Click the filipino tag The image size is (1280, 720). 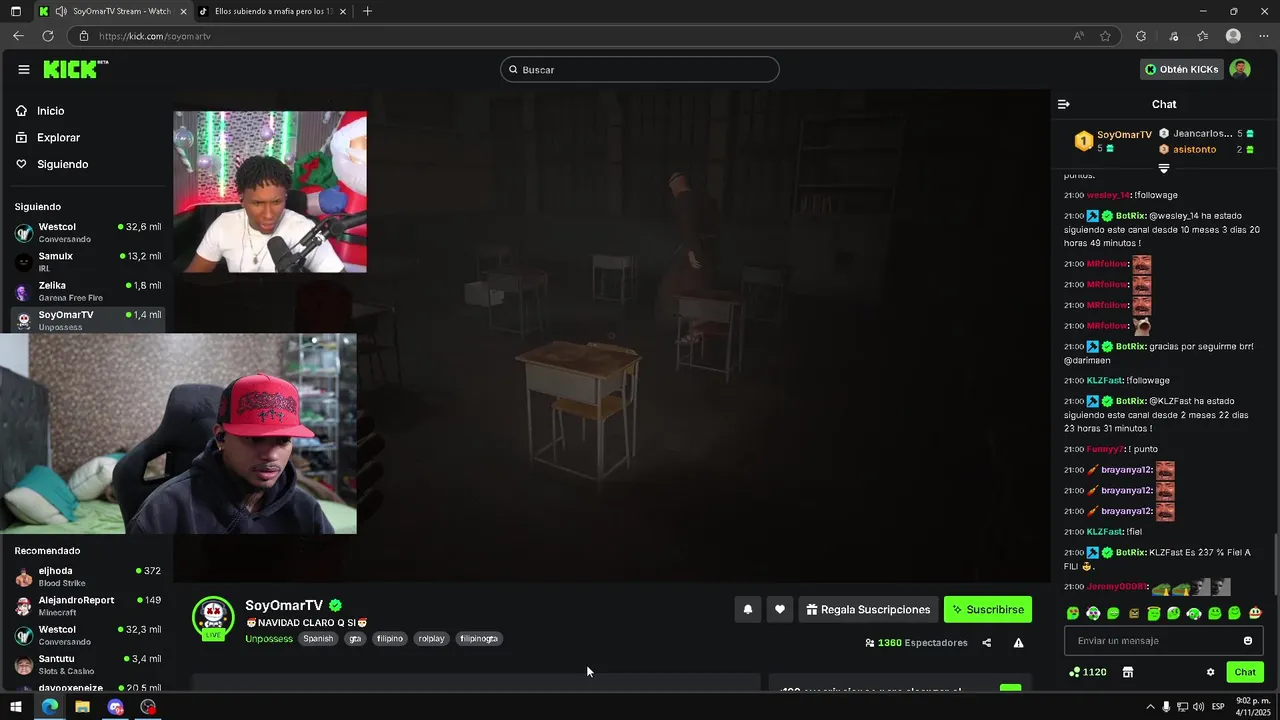click(x=390, y=638)
